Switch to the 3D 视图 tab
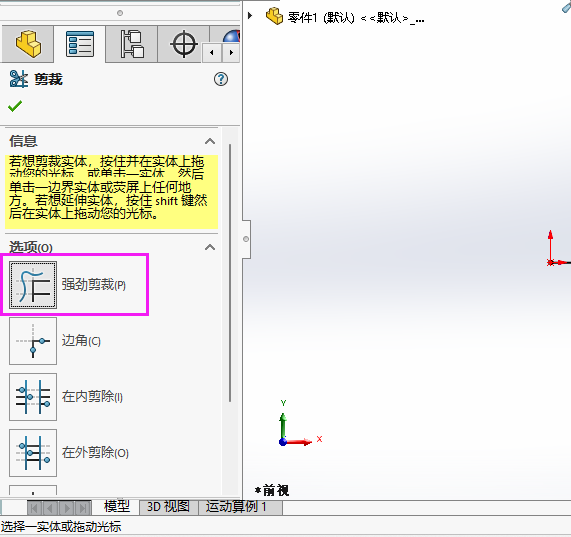Image resolution: width=571 pixels, height=537 pixels. click(168, 506)
